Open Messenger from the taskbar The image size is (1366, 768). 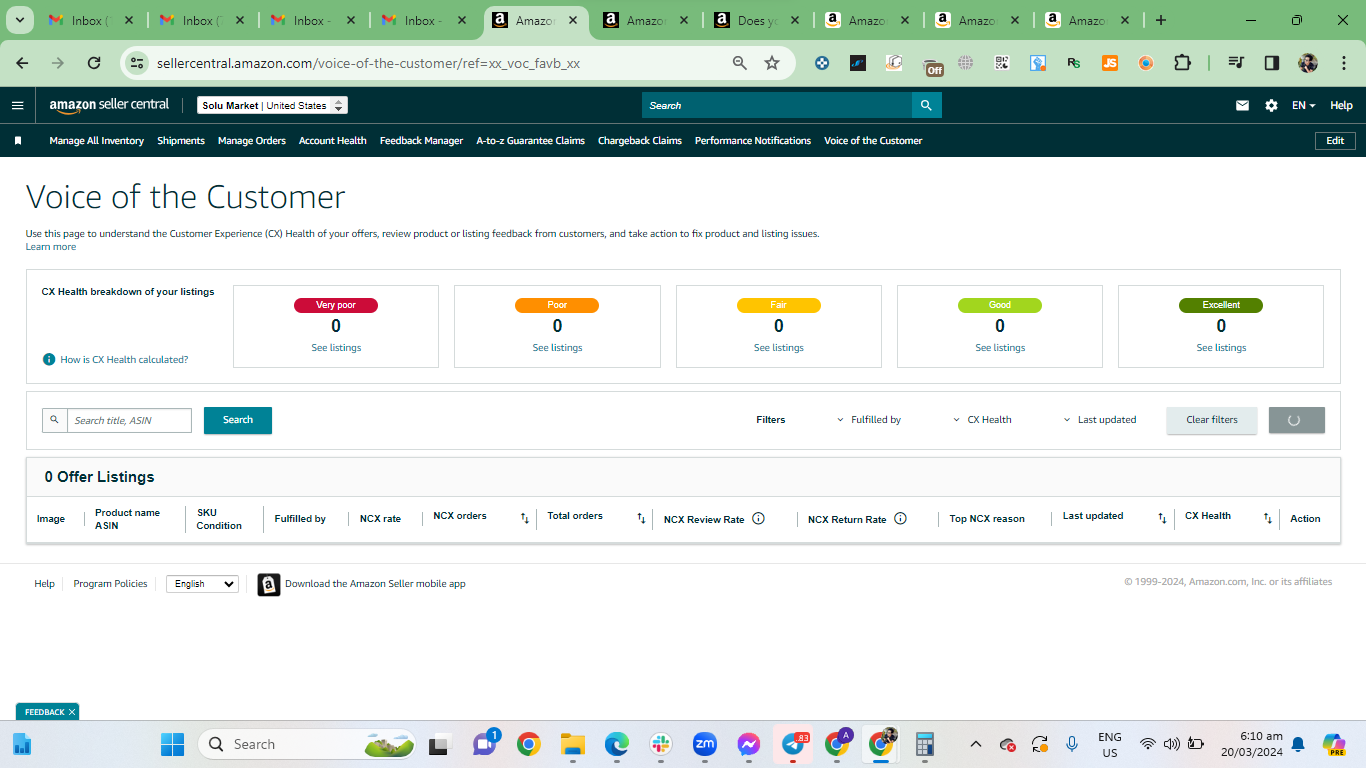click(x=749, y=744)
